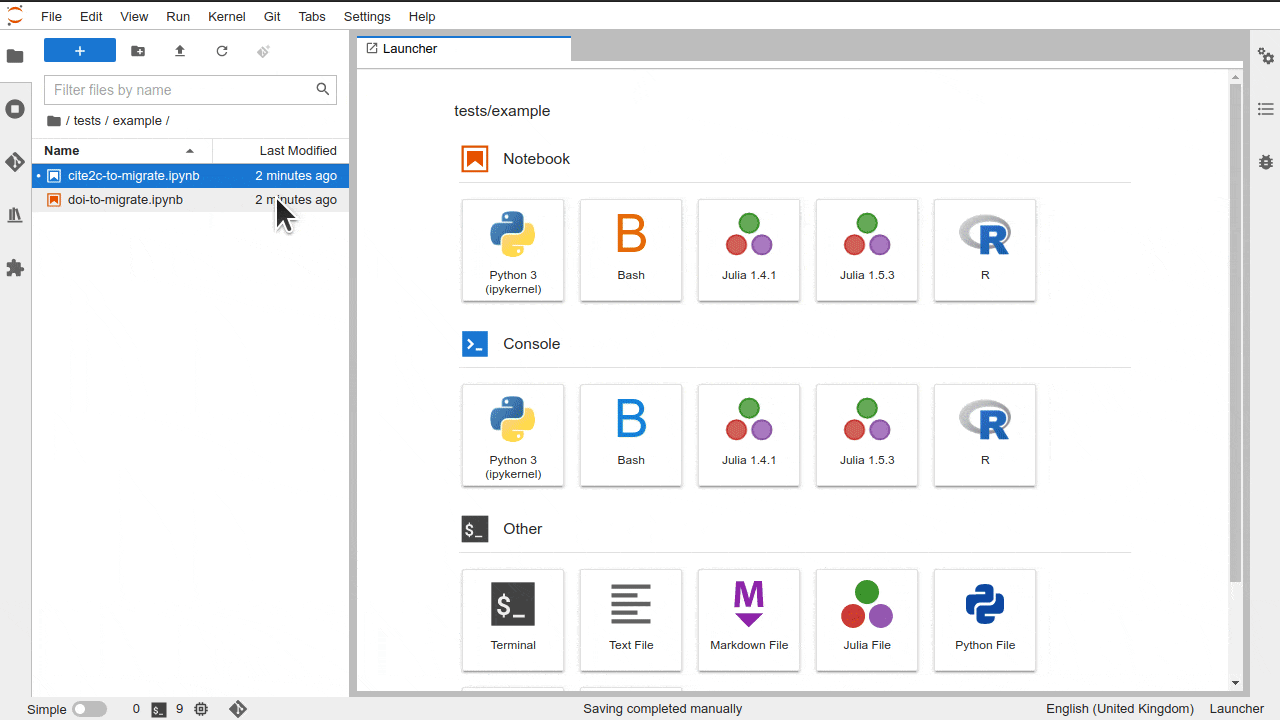Launch a Bash notebook
Image resolution: width=1280 pixels, height=720 pixels.
tap(631, 250)
